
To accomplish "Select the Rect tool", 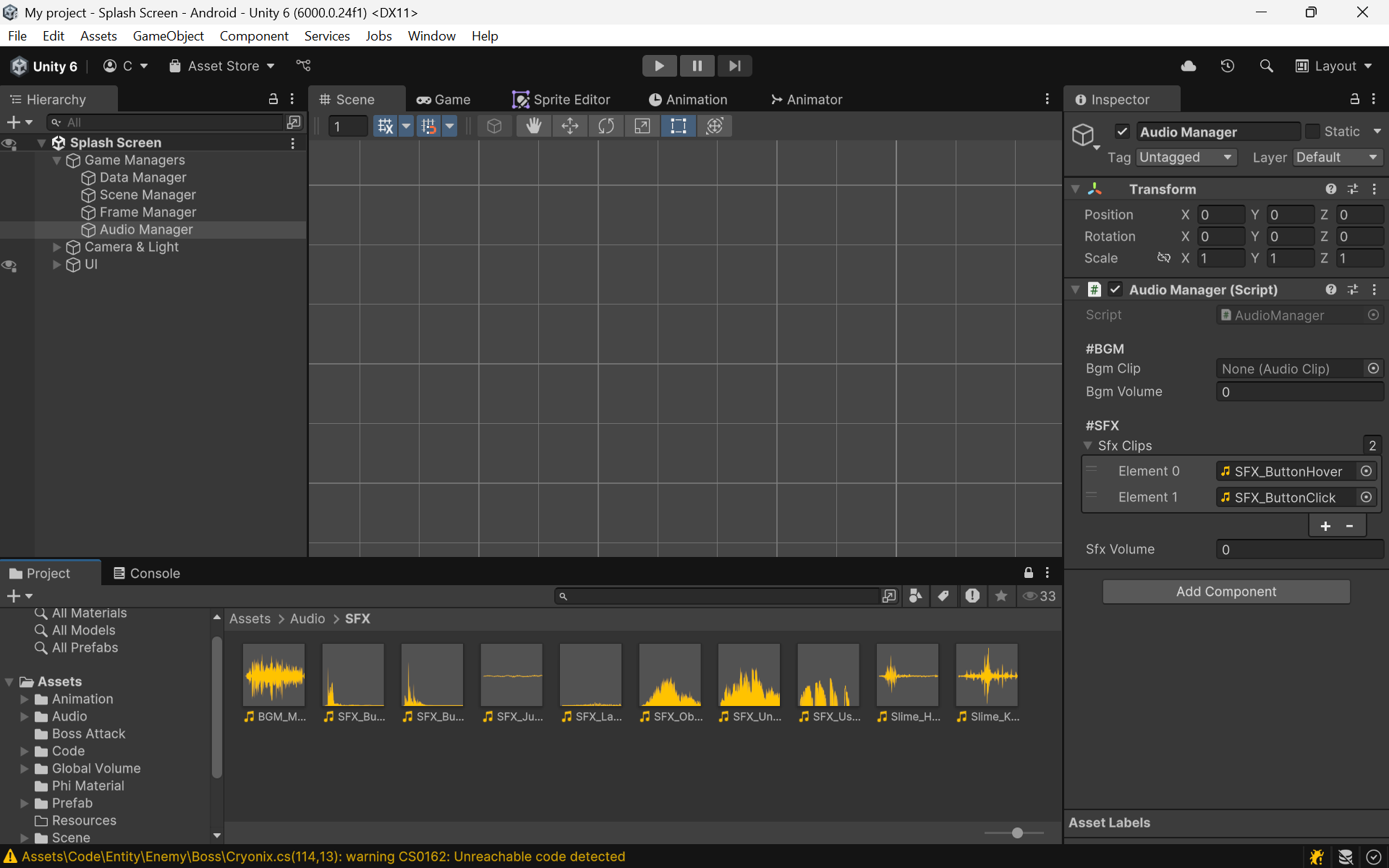I will coord(678,126).
